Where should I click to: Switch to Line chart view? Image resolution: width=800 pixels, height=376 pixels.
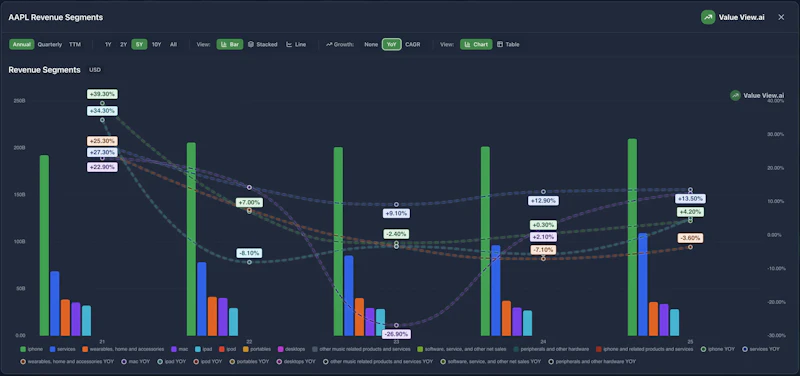tap(296, 44)
